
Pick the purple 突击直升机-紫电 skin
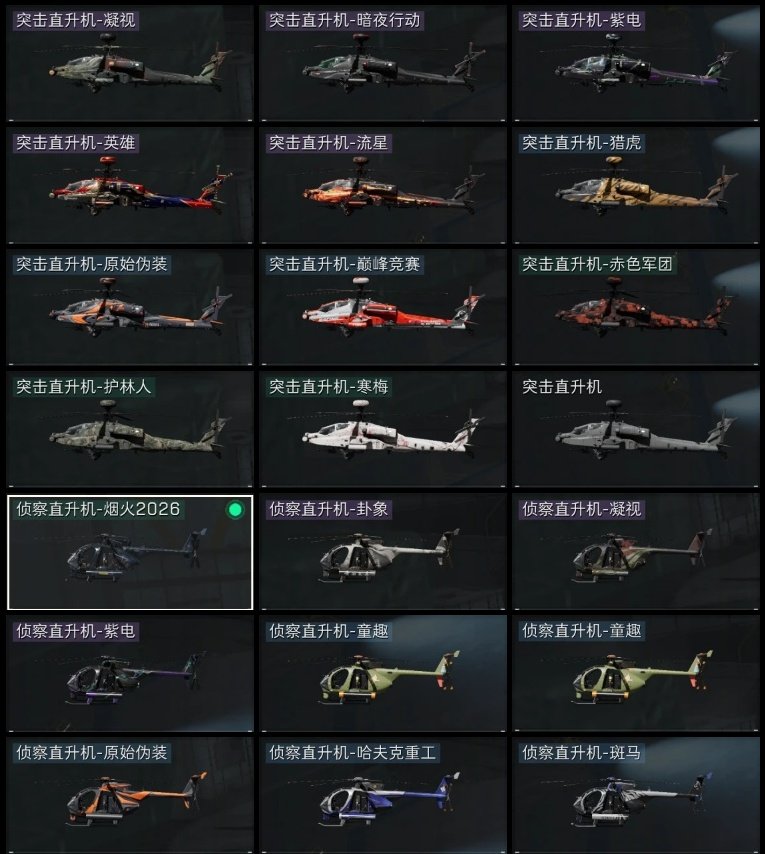636,63
